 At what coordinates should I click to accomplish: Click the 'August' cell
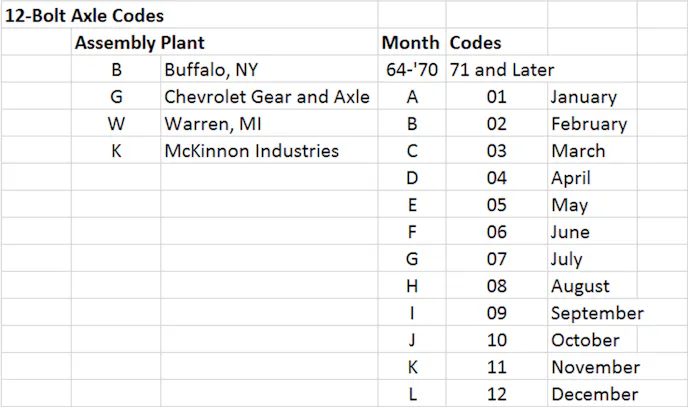point(580,286)
